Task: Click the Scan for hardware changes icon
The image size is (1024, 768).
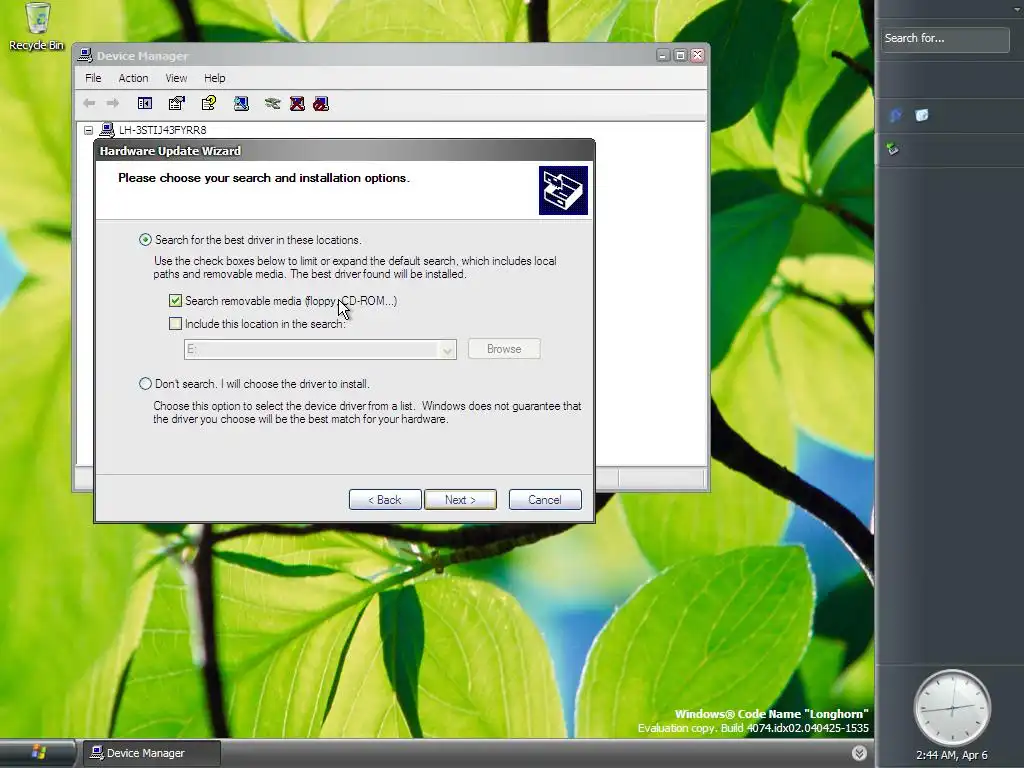Action: [241, 103]
